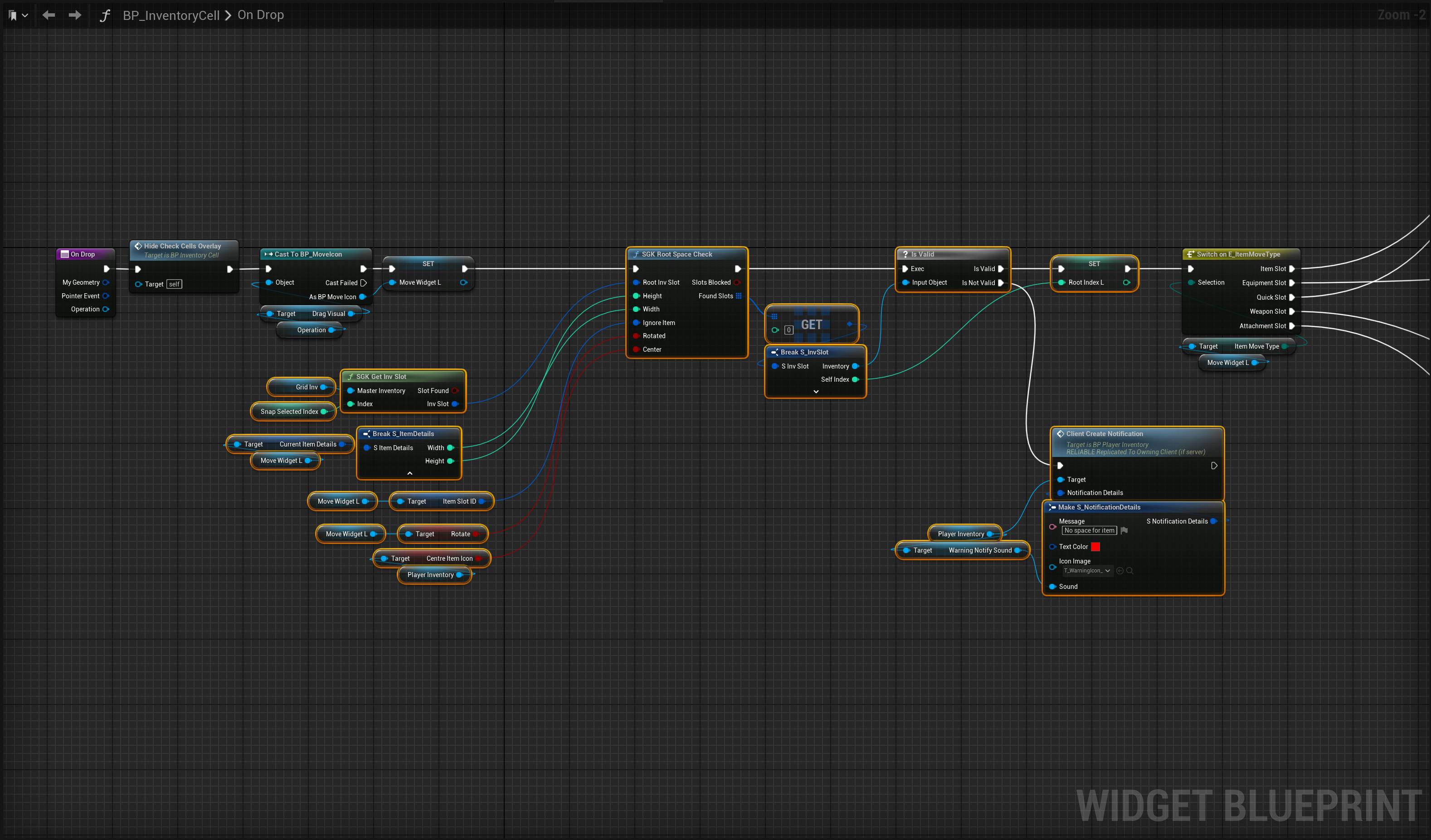Click the use selected asset arrow icon
The width and height of the screenshot is (1431, 840).
(1120, 570)
